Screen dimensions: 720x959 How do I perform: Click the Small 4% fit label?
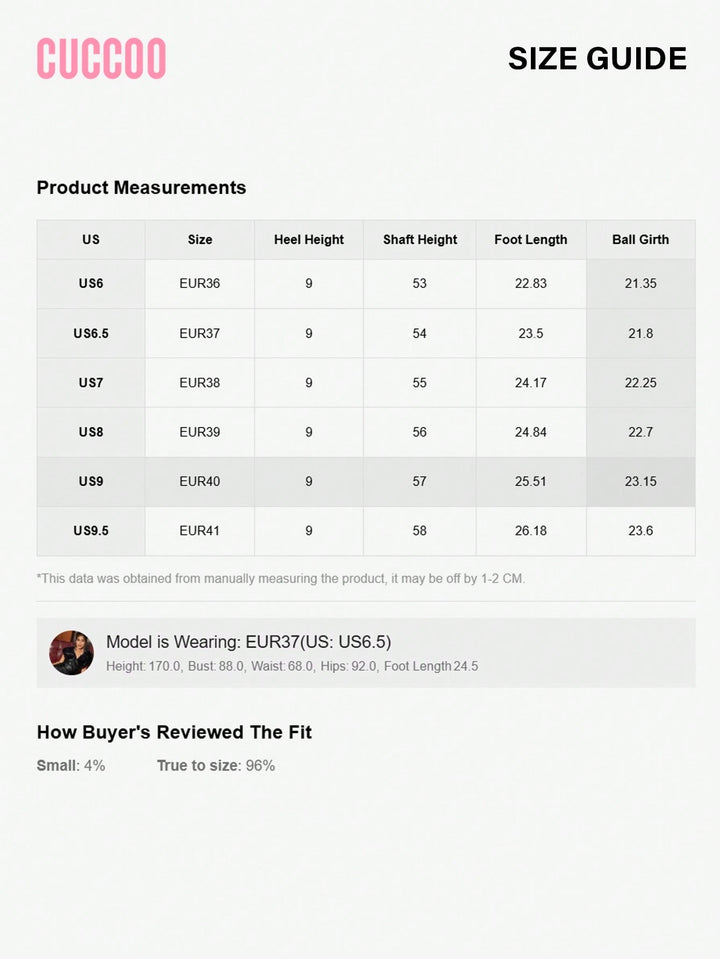(x=71, y=766)
